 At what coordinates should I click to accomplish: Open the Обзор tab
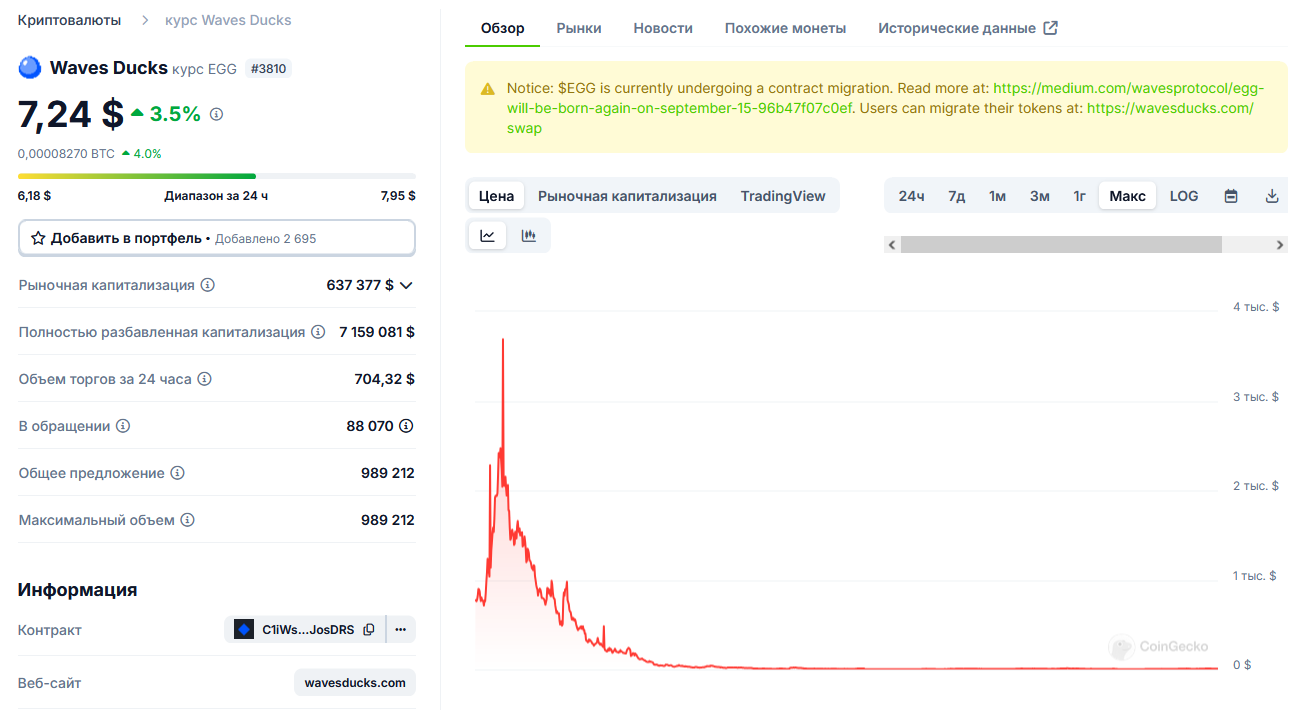tap(502, 28)
